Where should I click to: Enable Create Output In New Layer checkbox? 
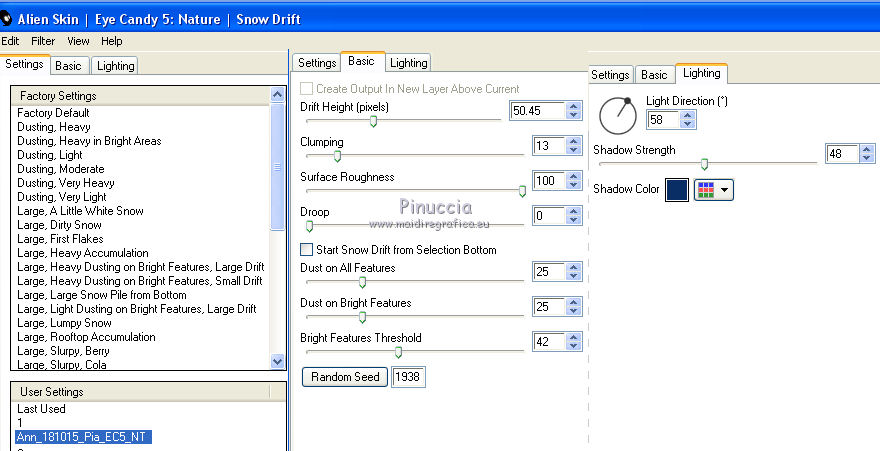pyautogui.click(x=306, y=89)
